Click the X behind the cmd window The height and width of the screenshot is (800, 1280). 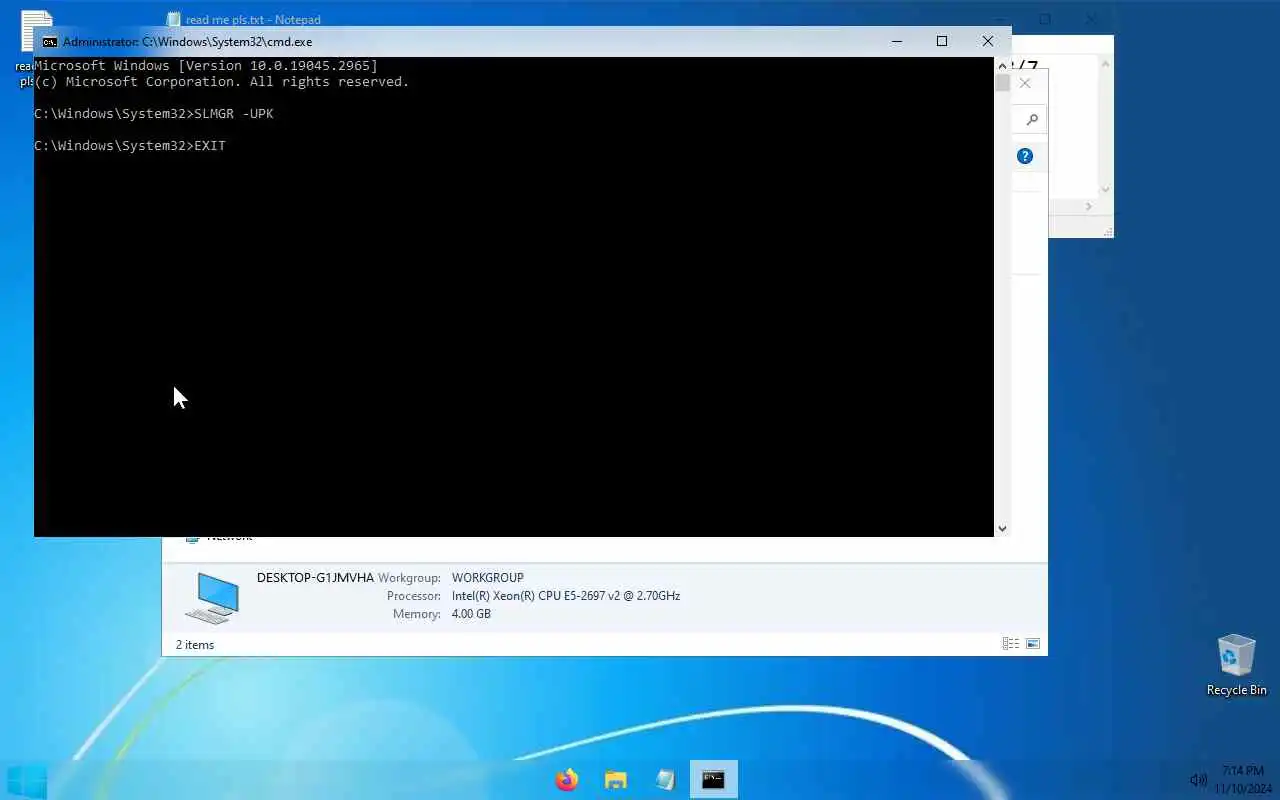pyautogui.click(x=1025, y=84)
